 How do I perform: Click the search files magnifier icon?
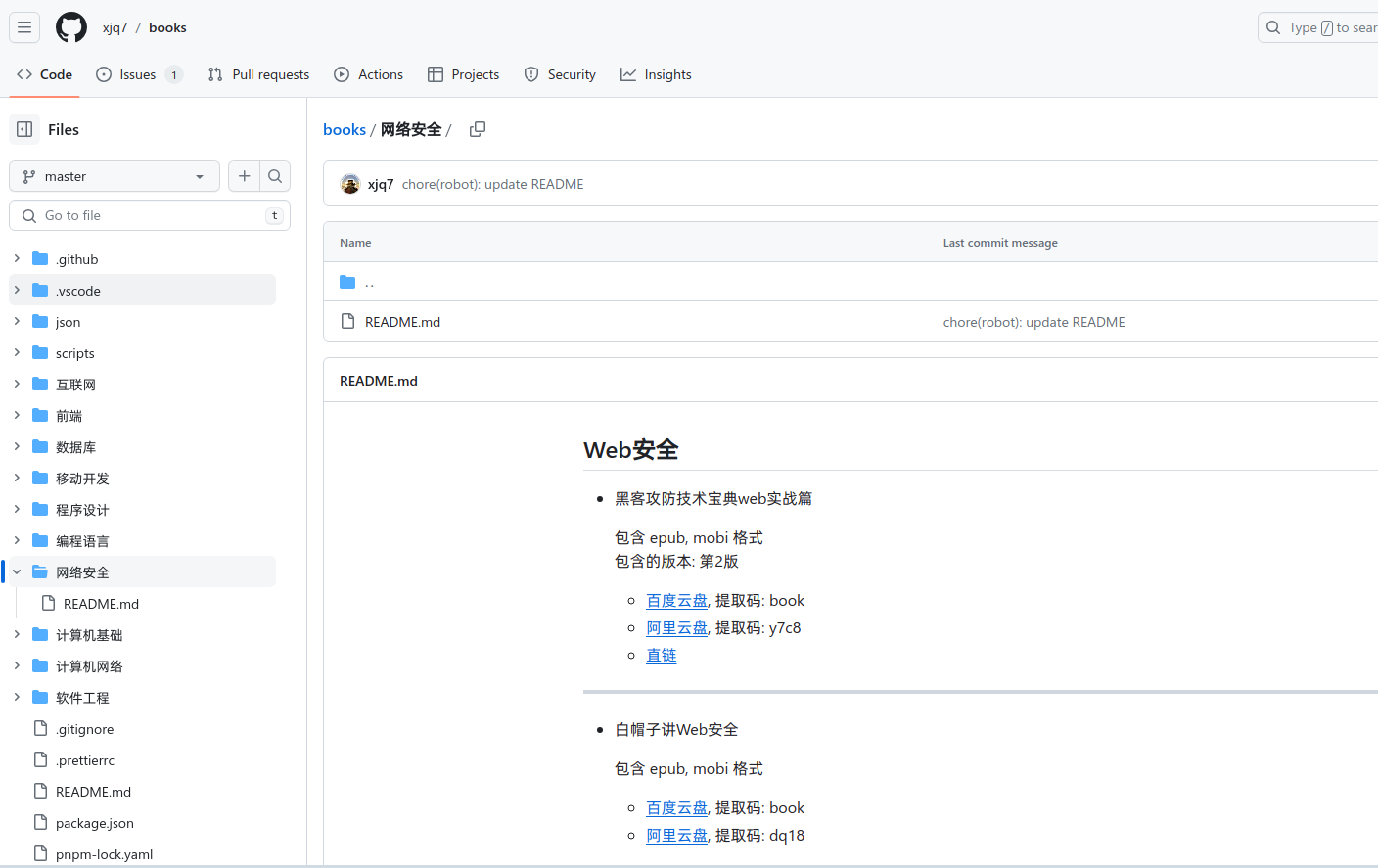(275, 176)
